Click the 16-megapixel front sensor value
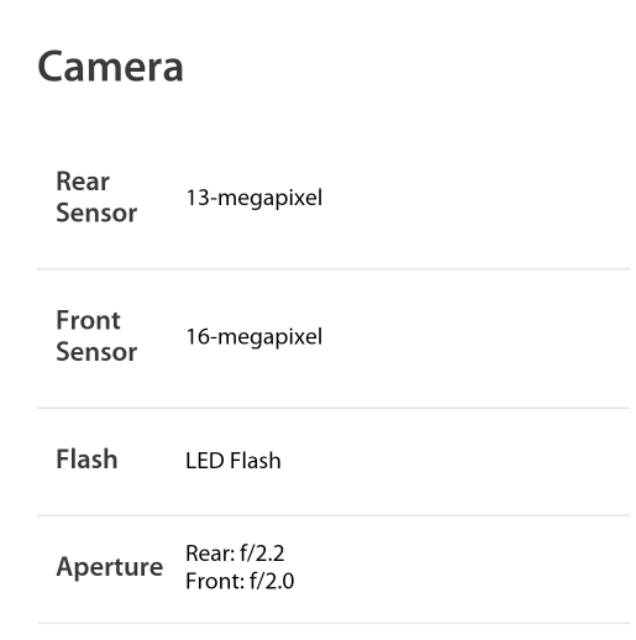 click(254, 337)
